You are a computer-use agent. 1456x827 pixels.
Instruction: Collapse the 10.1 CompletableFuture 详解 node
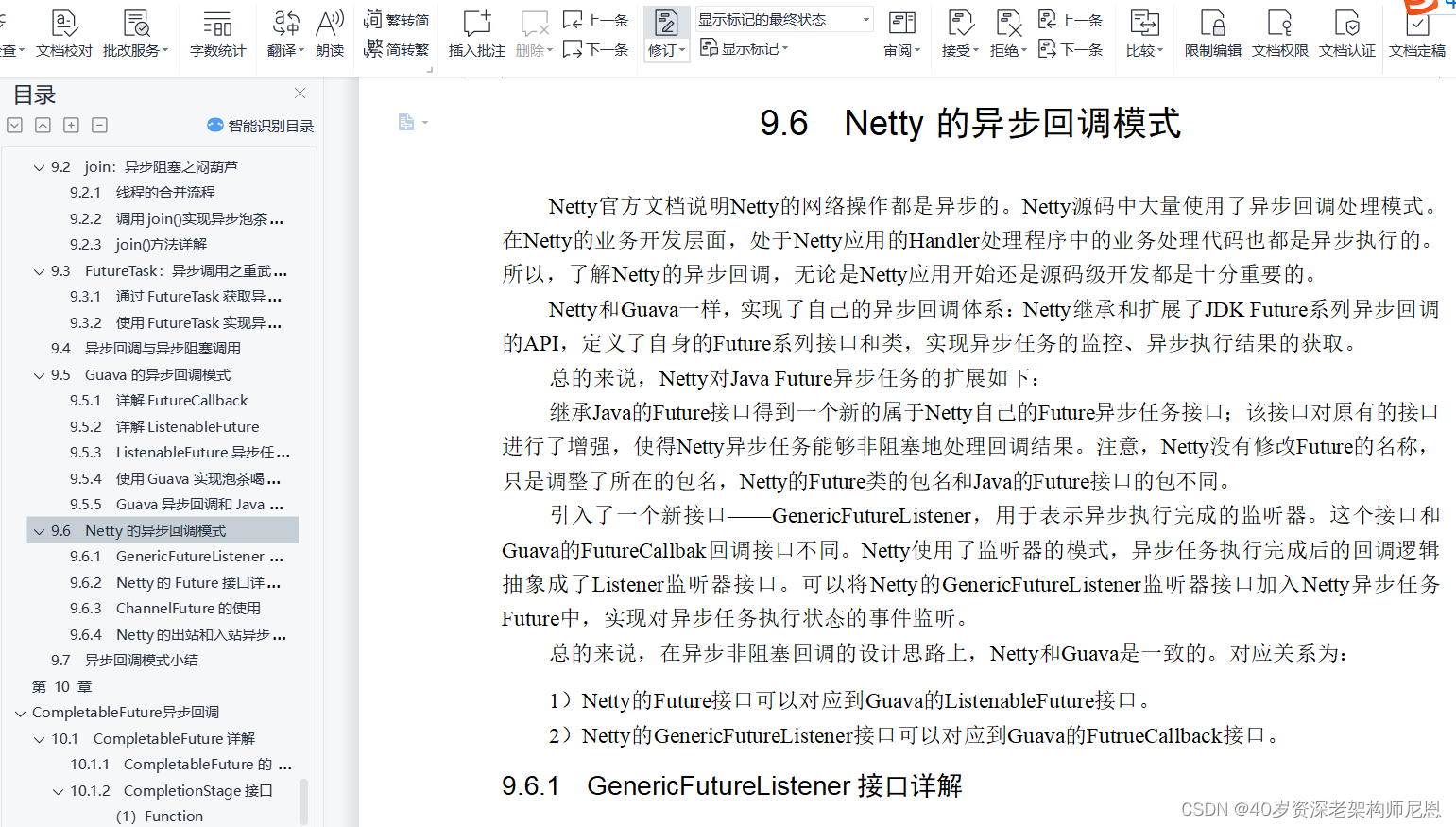coord(39,739)
